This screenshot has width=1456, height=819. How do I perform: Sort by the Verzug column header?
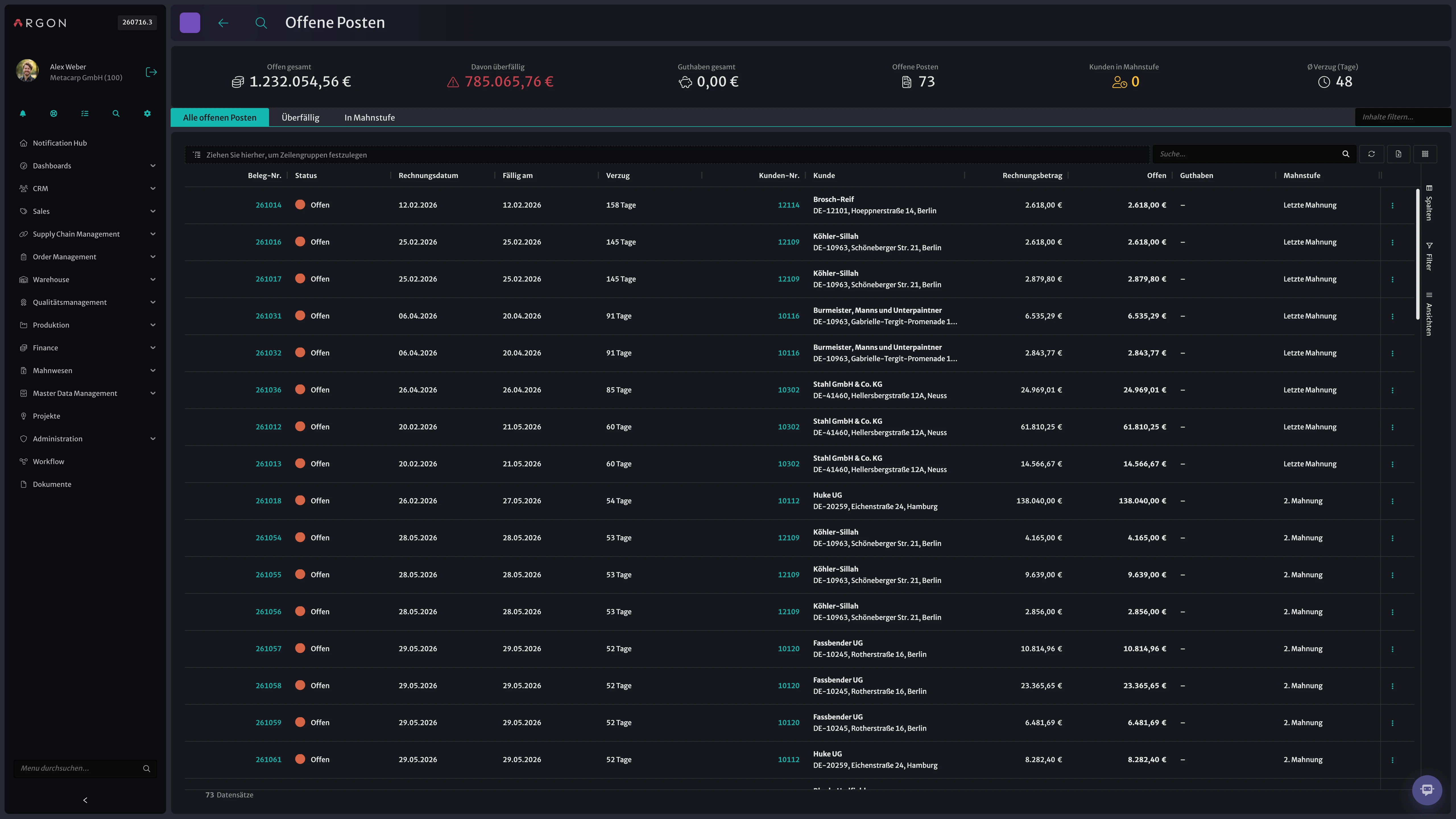click(618, 175)
